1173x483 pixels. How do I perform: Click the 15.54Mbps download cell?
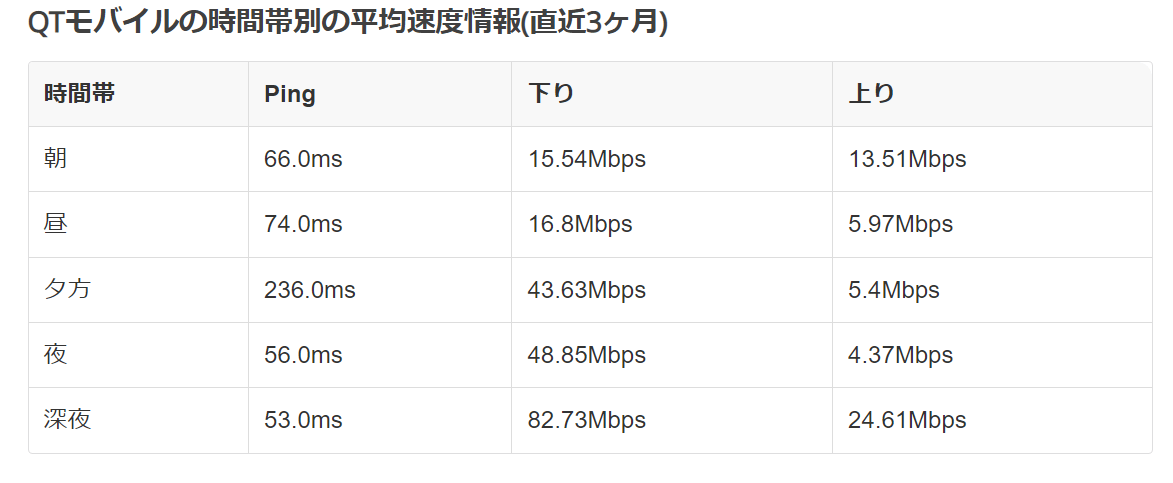pos(587,159)
